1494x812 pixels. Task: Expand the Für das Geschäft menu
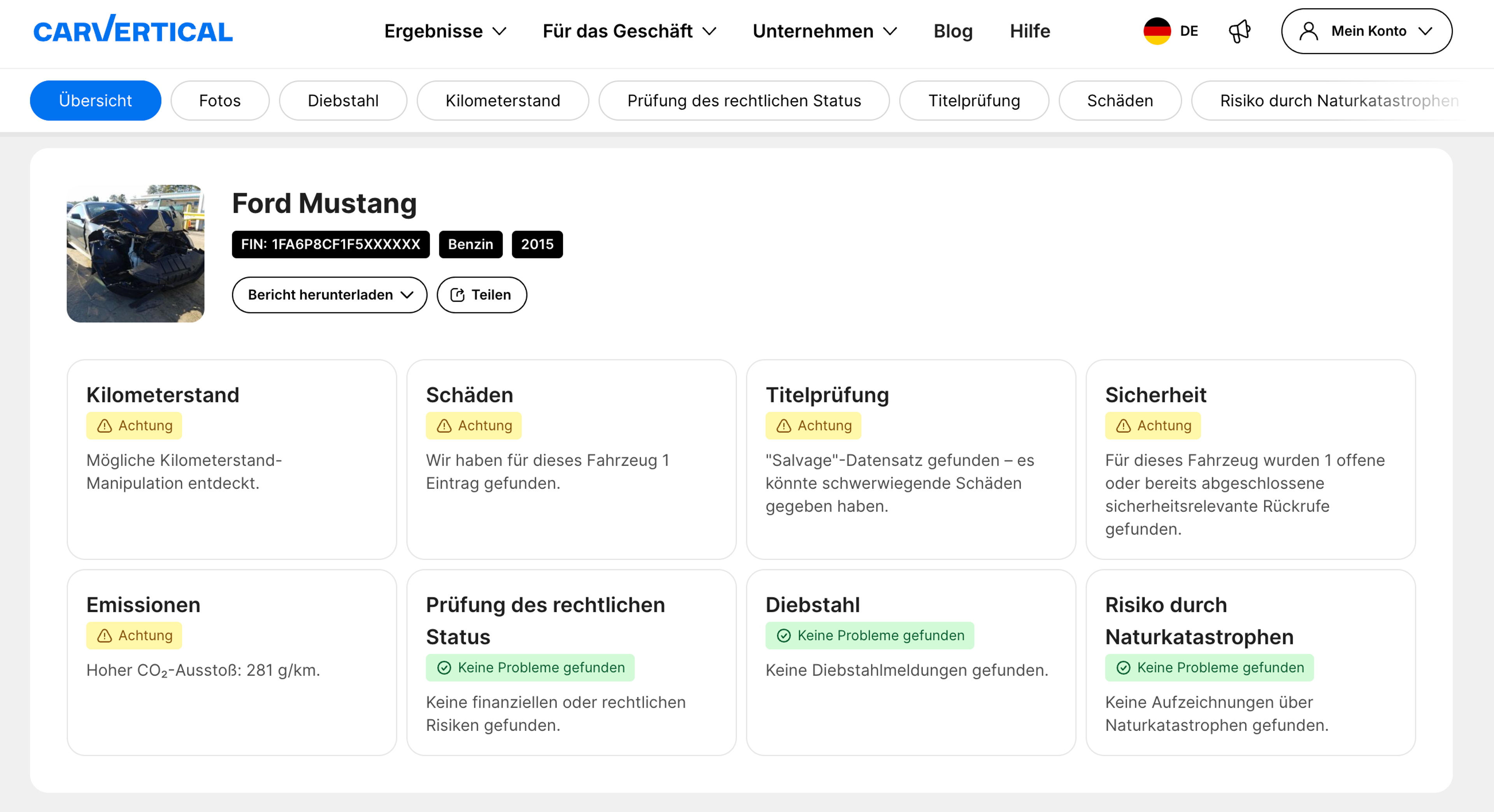629,31
